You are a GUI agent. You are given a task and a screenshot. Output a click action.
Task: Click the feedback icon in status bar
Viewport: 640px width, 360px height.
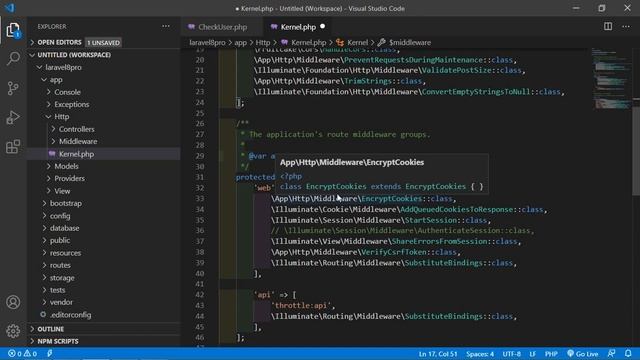click(611, 353)
